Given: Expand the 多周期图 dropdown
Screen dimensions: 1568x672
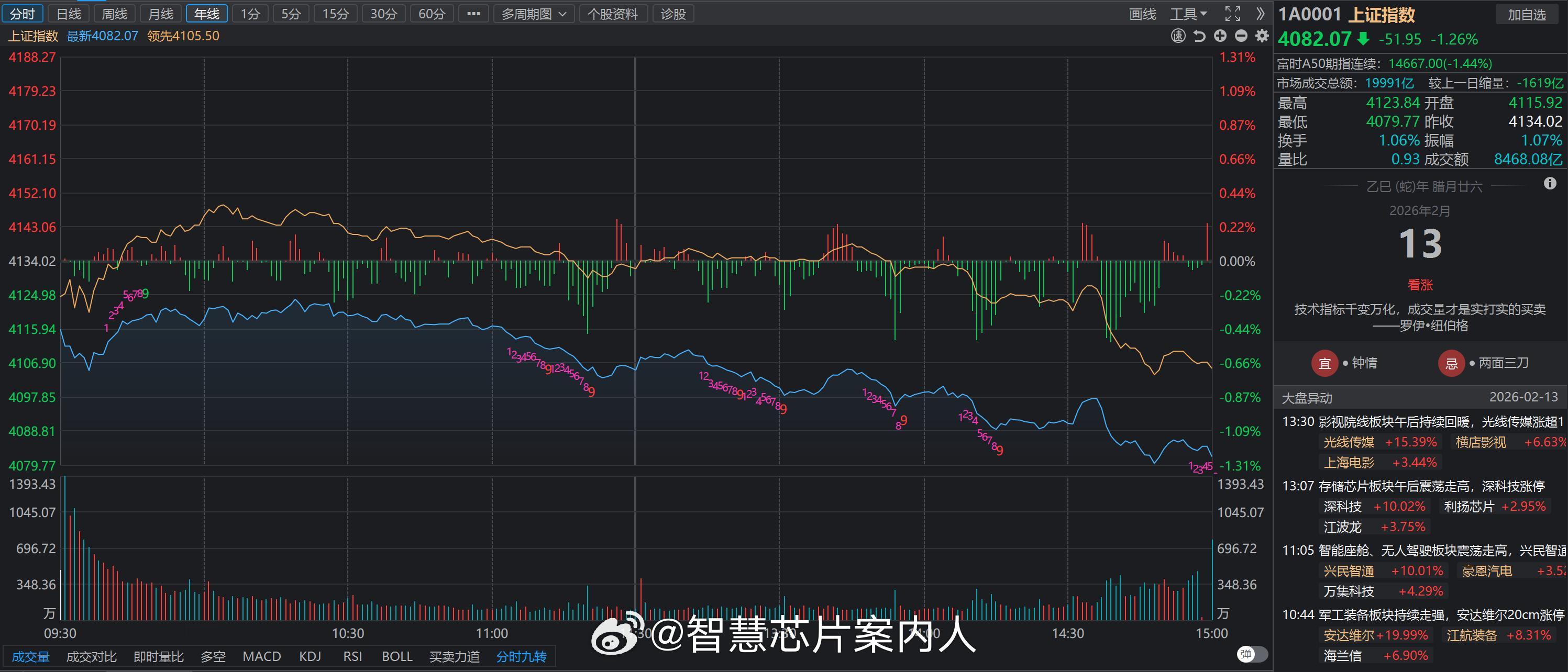Looking at the screenshot, I should [533, 14].
